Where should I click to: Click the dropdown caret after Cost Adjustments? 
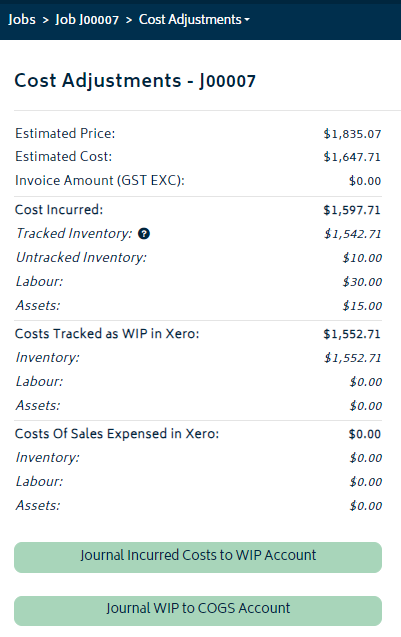pos(247,20)
